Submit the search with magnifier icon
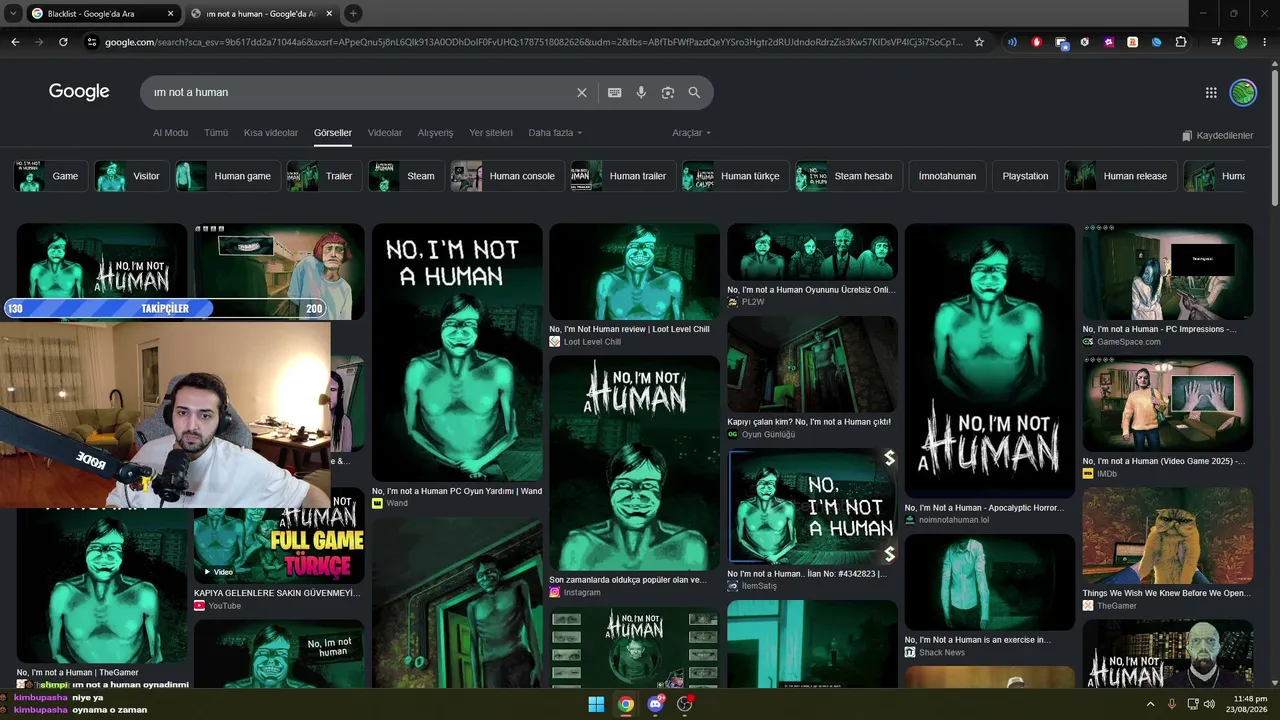This screenshot has height=720, width=1280. click(x=694, y=92)
